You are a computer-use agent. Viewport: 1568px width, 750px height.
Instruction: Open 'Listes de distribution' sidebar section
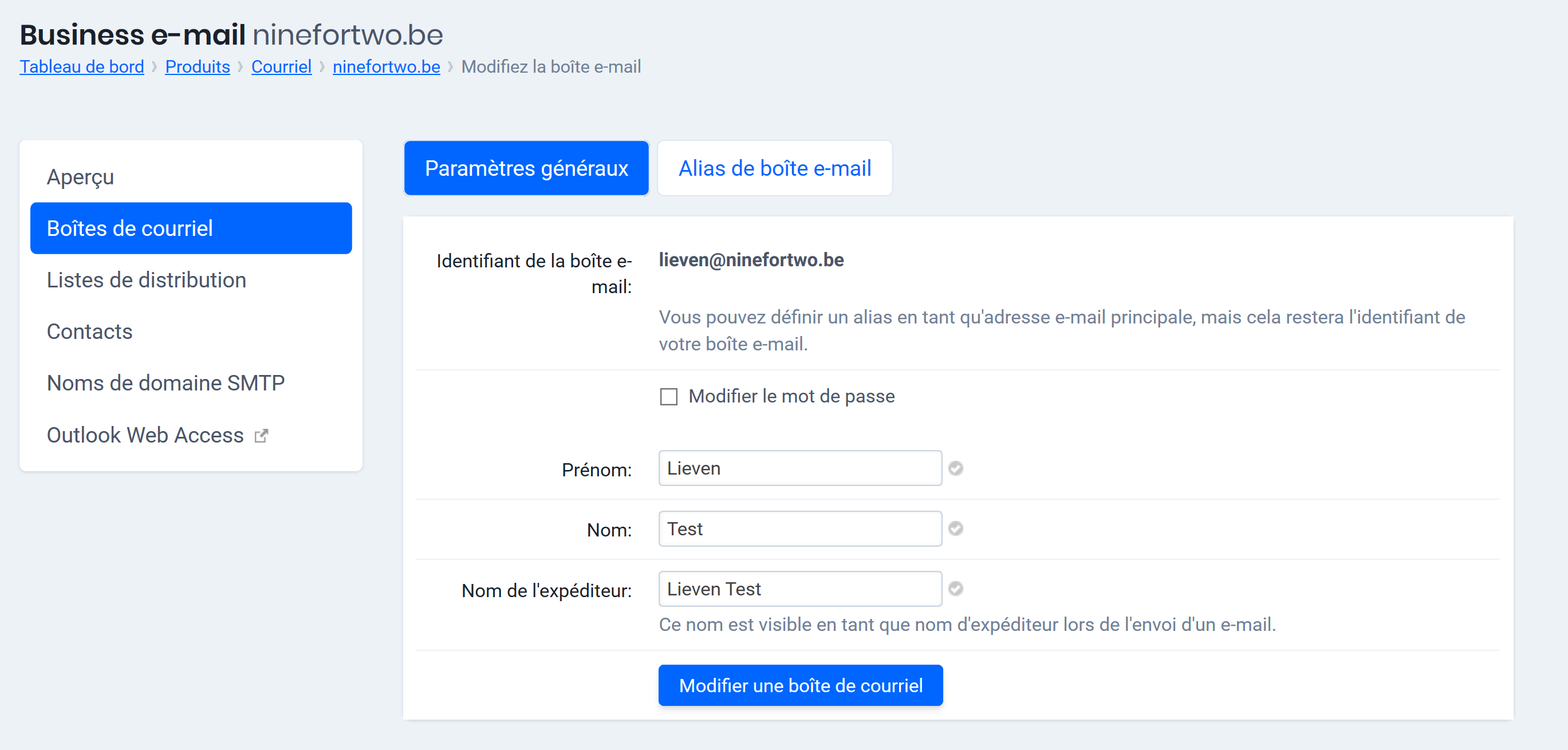pyautogui.click(x=146, y=280)
